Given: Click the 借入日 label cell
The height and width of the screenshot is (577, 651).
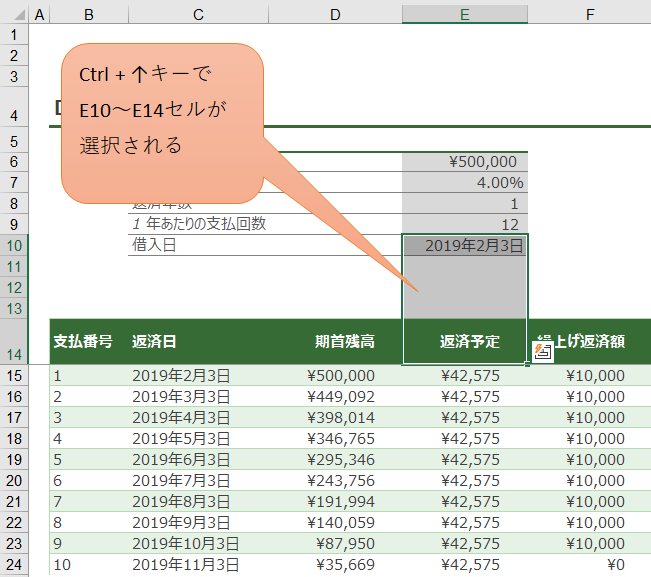Looking at the screenshot, I should pos(198,245).
